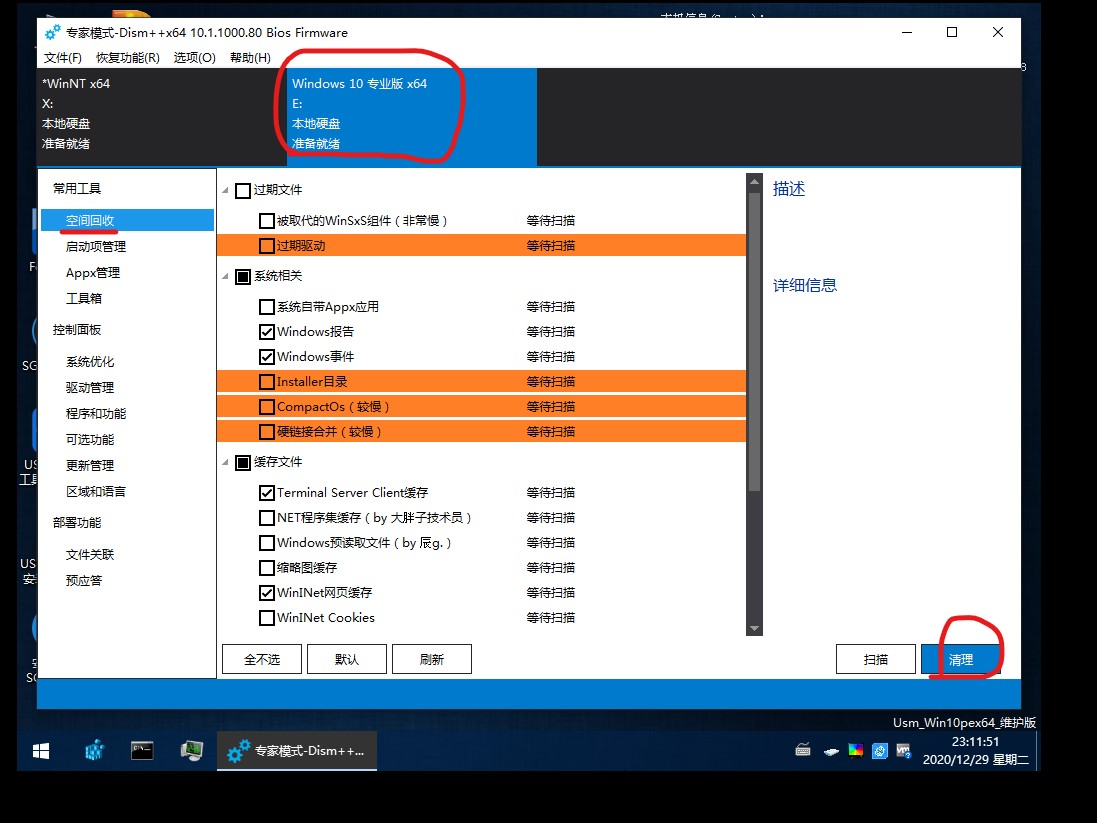Viewport: 1097px width, 823px height.
Task: Open the 恢复功能(R) menu
Action: (128, 57)
